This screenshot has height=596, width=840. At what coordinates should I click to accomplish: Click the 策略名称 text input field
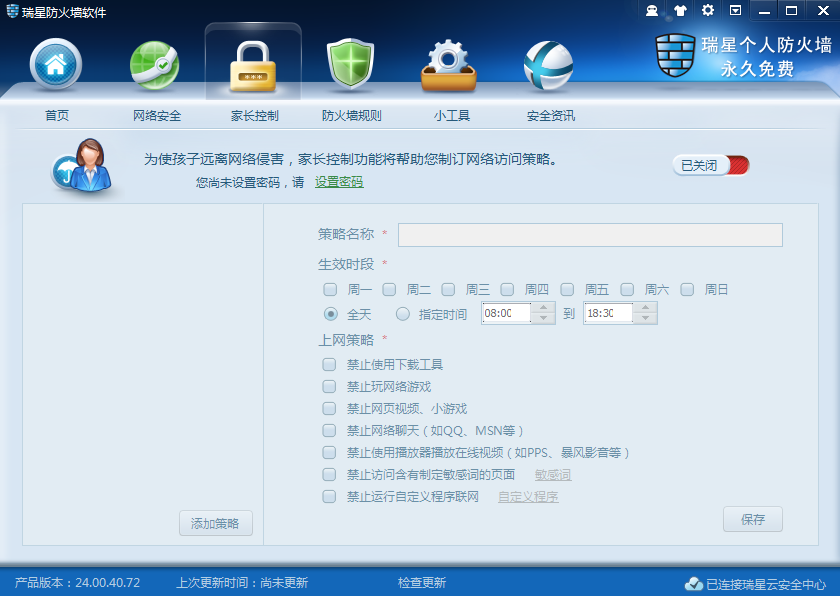coord(590,235)
